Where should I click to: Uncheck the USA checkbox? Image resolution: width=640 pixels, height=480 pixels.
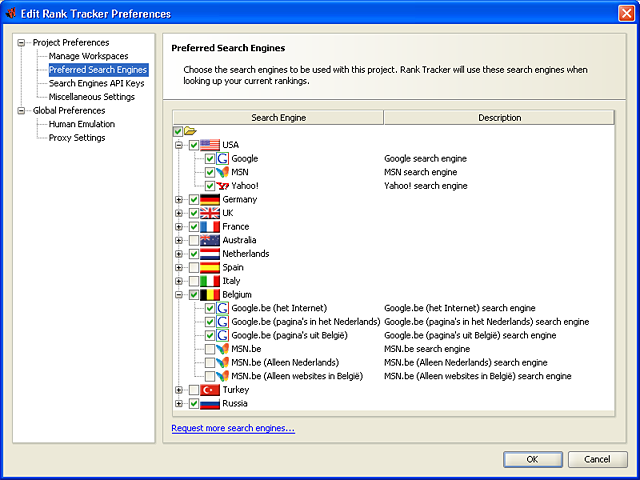pos(194,145)
